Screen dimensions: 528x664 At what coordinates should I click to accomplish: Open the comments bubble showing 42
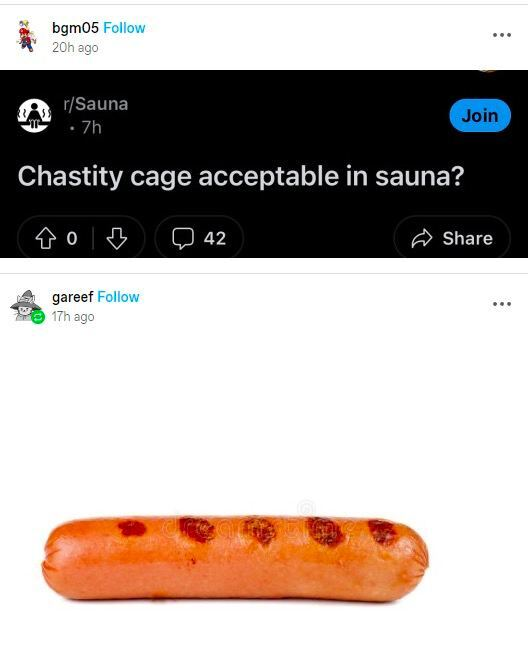(199, 238)
